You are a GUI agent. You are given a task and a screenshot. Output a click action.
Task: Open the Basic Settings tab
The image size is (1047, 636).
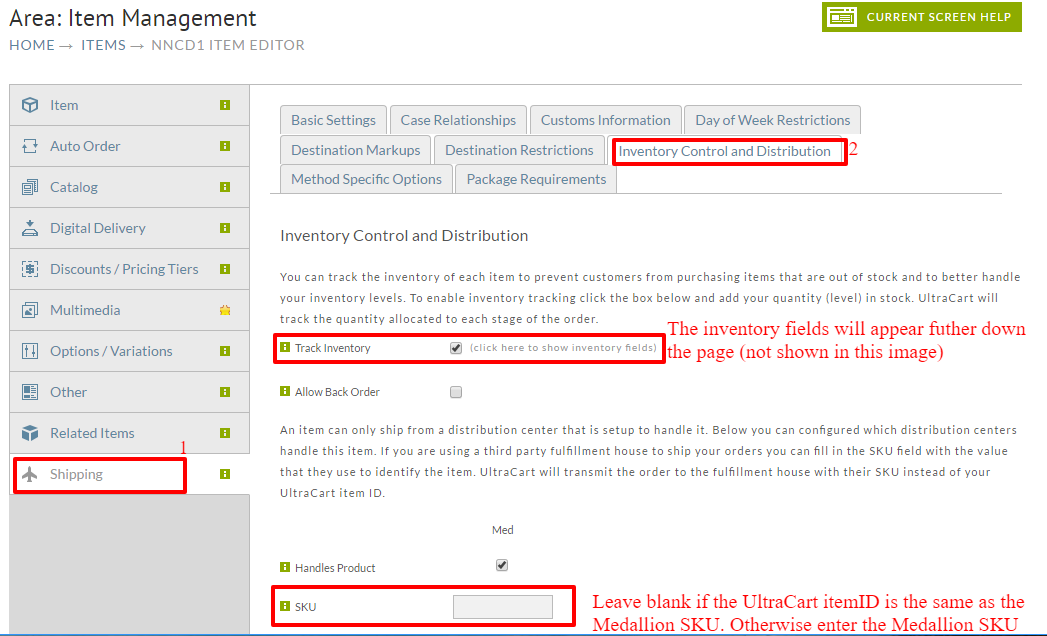click(x=333, y=120)
